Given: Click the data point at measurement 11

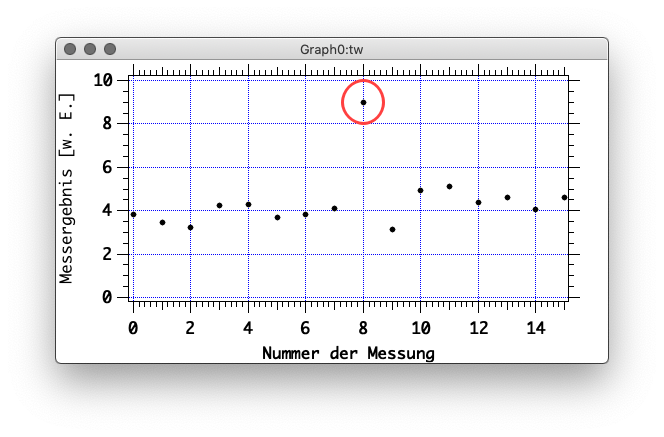Looking at the screenshot, I should (449, 187).
